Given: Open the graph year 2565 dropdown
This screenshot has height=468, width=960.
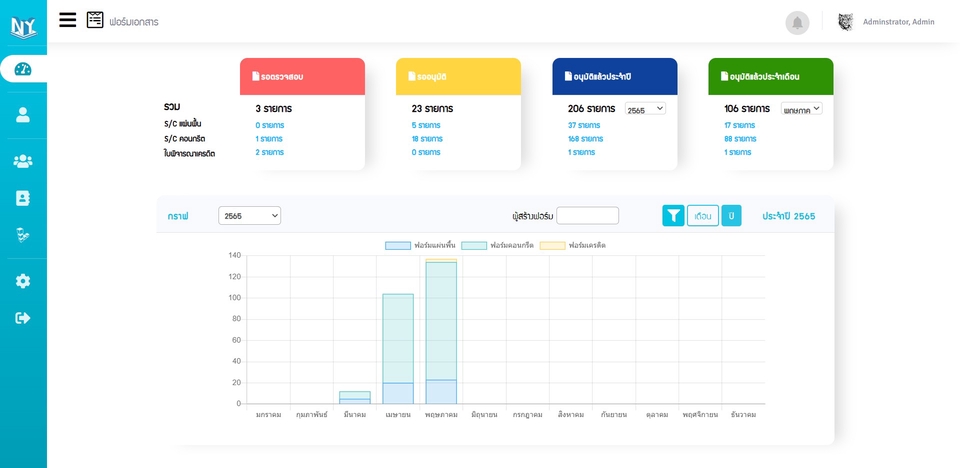Looking at the screenshot, I should [249, 216].
